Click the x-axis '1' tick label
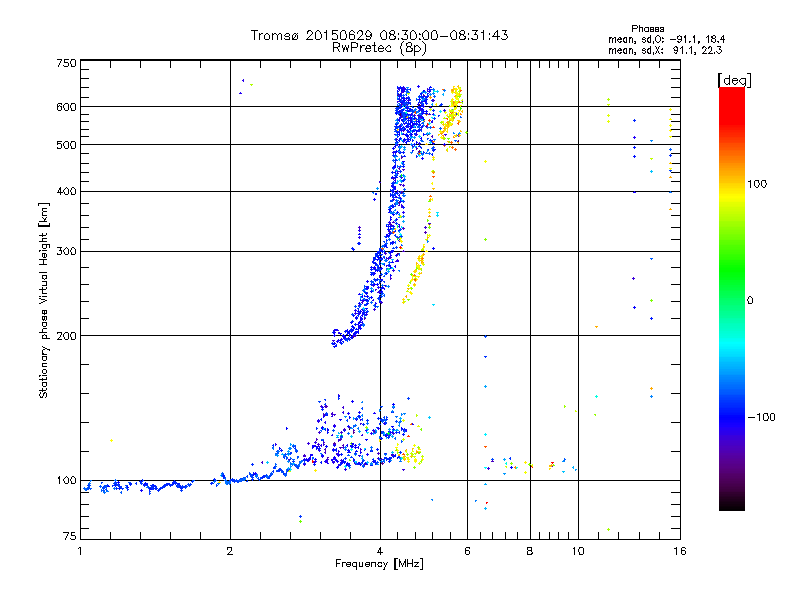 pyautogui.click(x=80, y=551)
